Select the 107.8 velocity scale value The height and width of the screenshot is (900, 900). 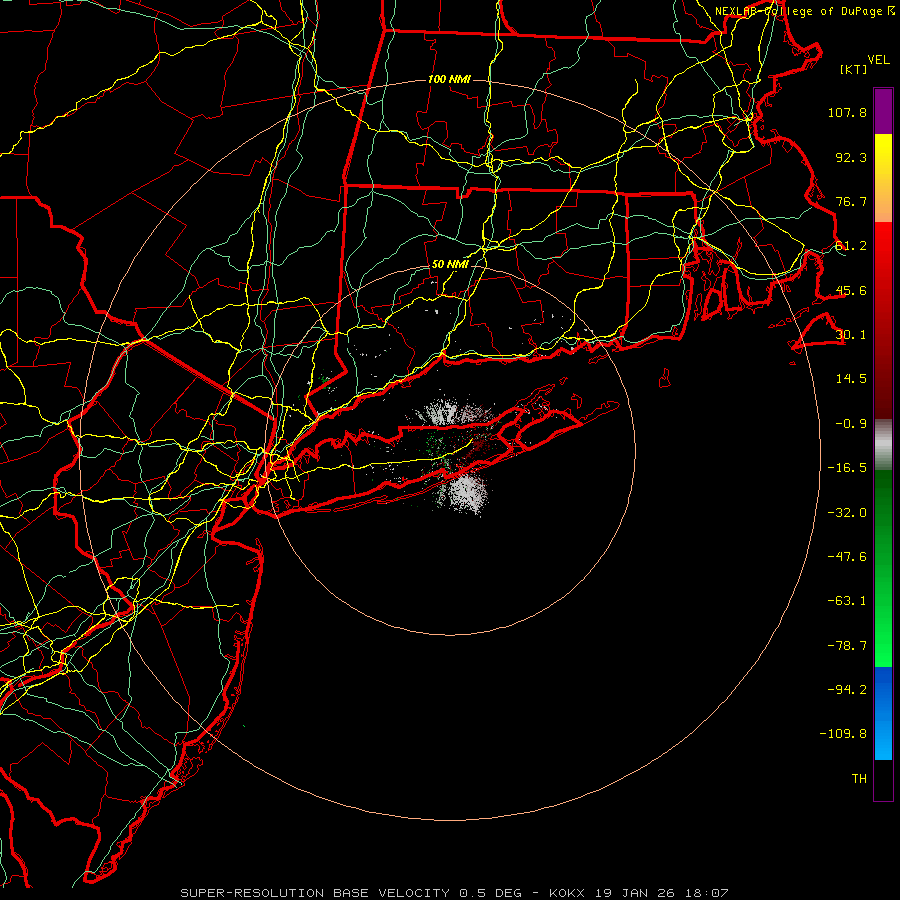click(x=847, y=112)
